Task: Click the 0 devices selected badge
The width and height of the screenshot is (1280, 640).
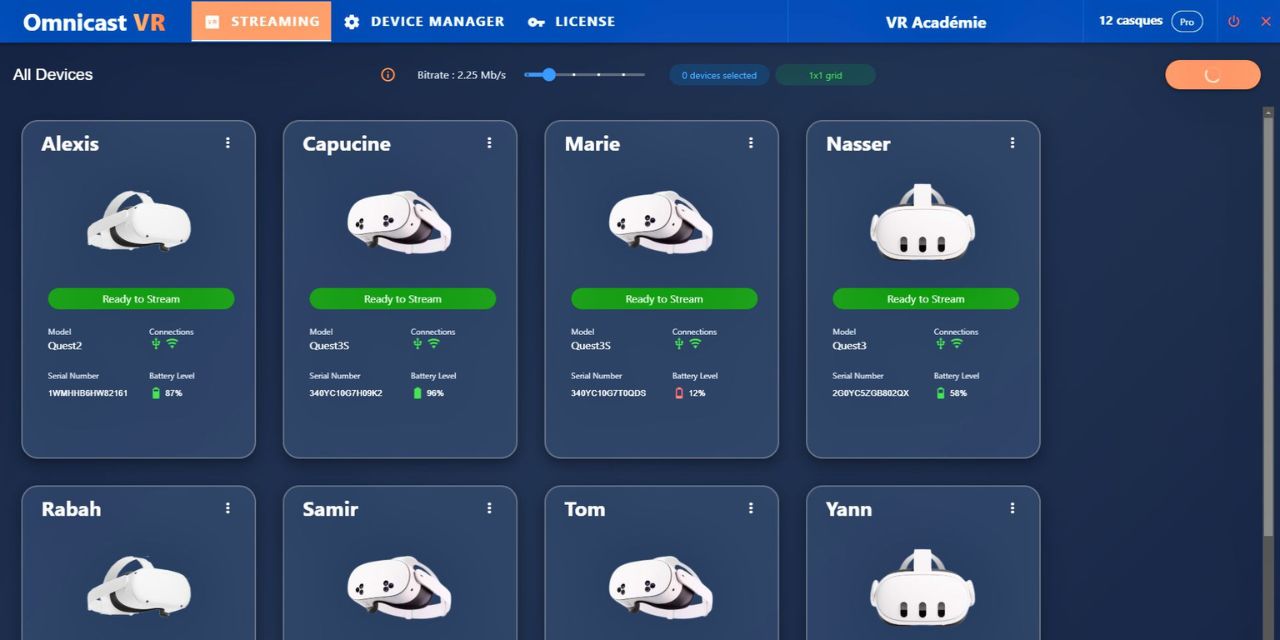Action: click(x=718, y=74)
